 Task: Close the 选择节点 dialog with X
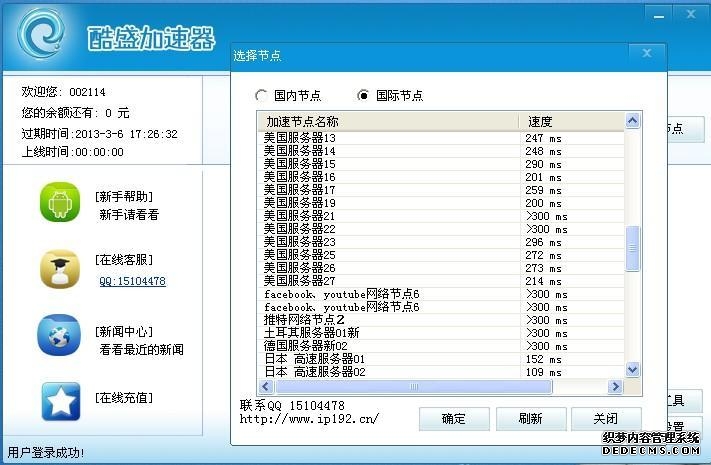(x=647, y=54)
